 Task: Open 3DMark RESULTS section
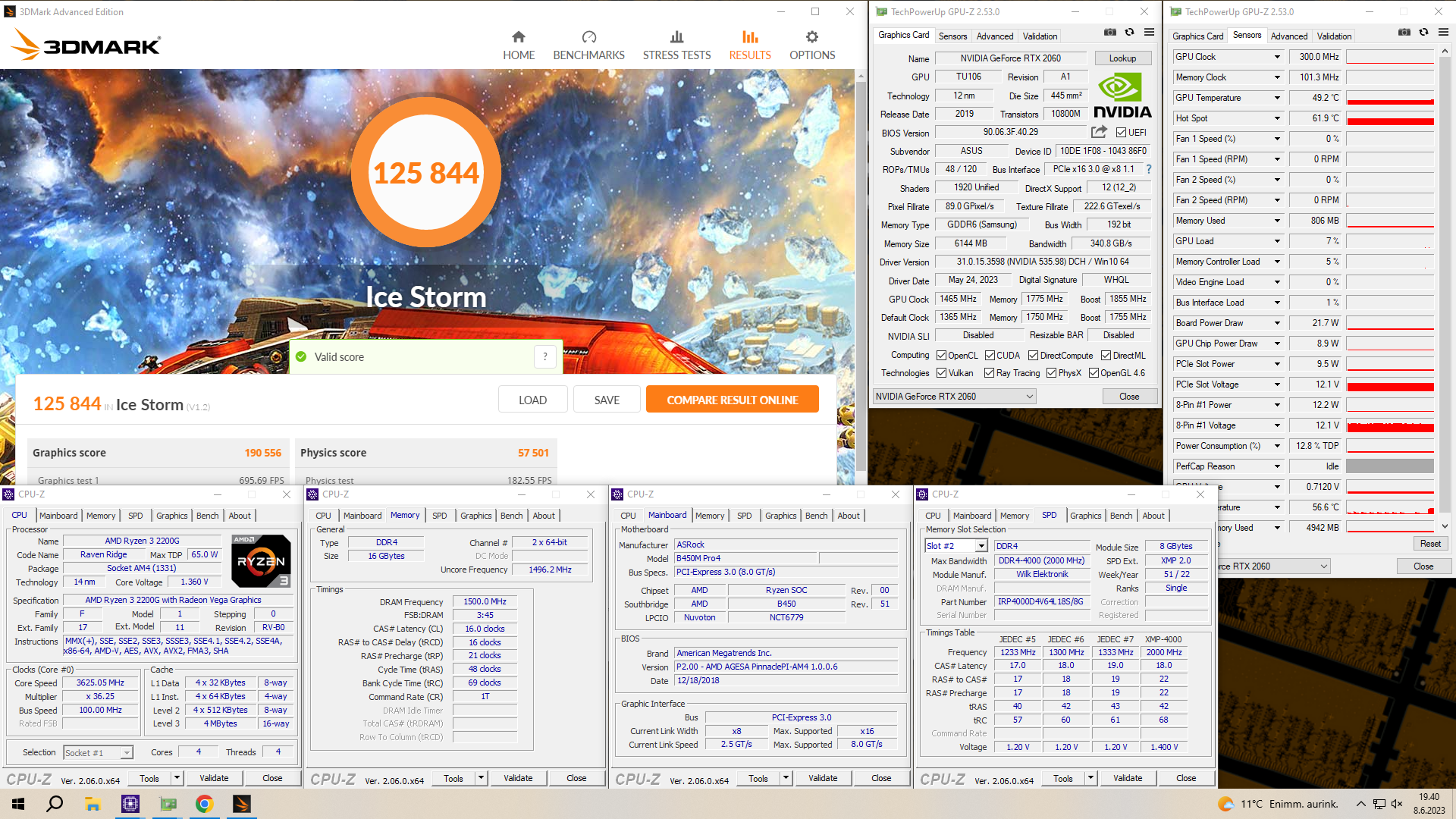point(749,46)
